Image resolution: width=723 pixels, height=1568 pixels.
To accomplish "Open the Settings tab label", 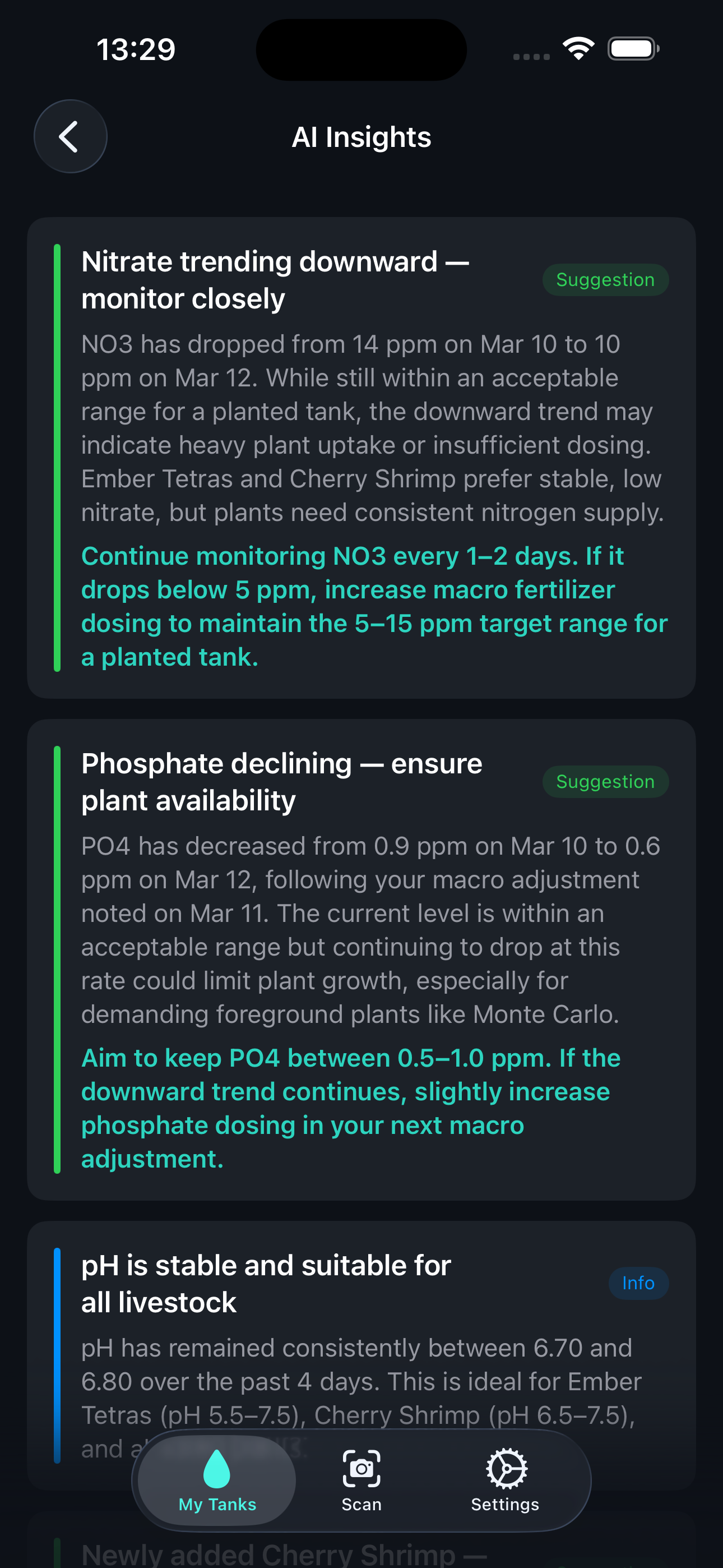I will pyautogui.click(x=505, y=1504).
